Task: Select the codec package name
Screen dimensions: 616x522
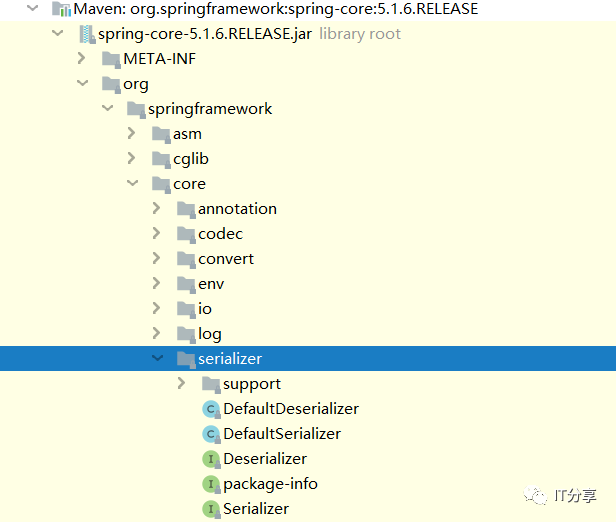Action: pyautogui.click(x=220, y=234)
